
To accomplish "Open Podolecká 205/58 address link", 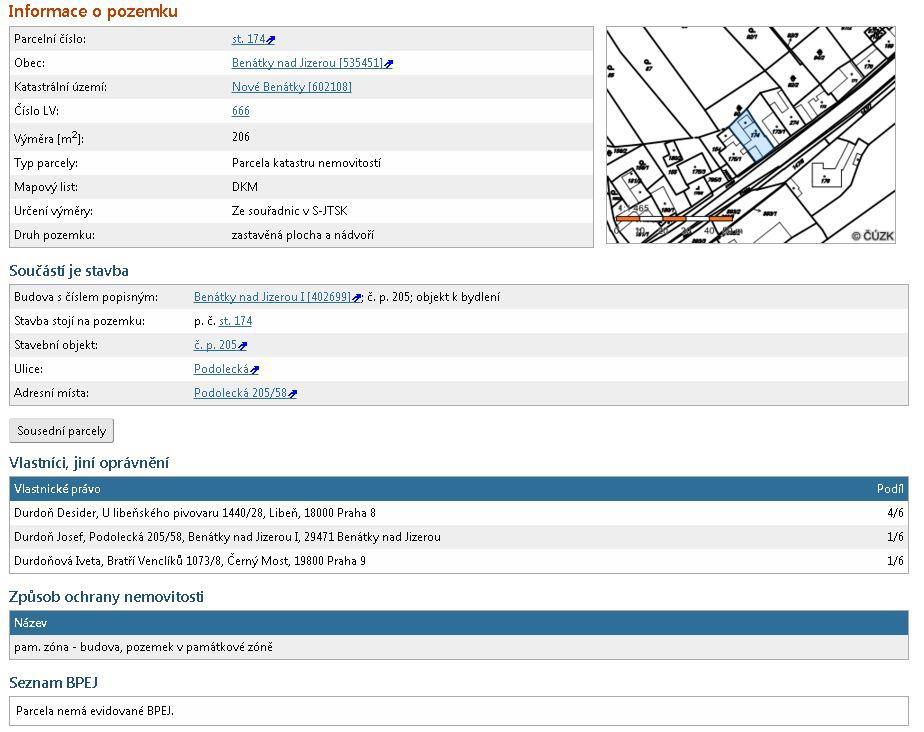I will click(x=240, y=393).
